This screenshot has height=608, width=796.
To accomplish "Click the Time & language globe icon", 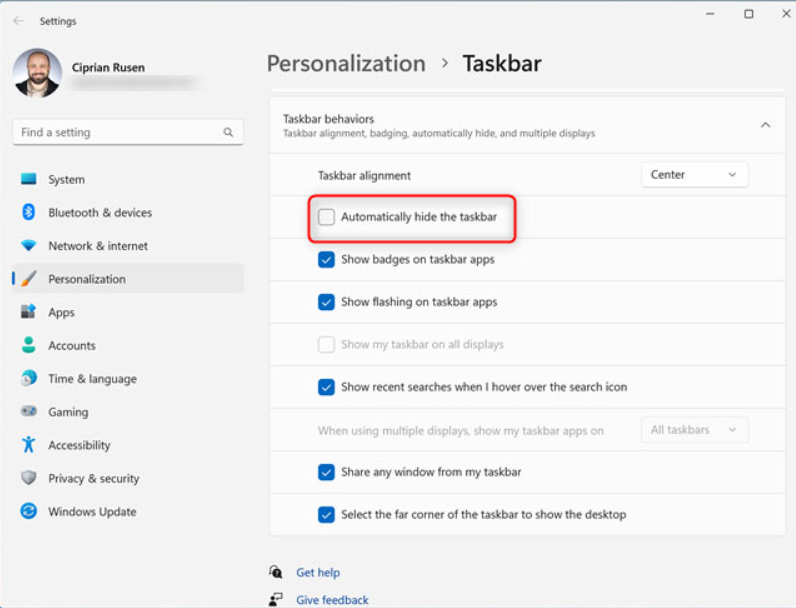I will pyautogui.click(x=29, y=379).
